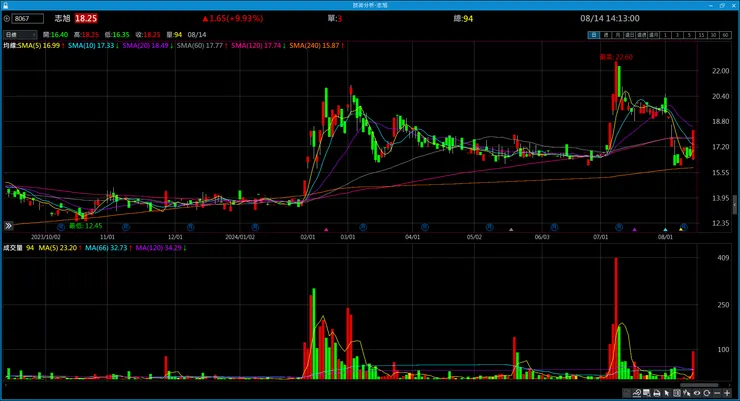Click the lowest price label 12.45
740x401 pixels.
[x=85, y=226]
